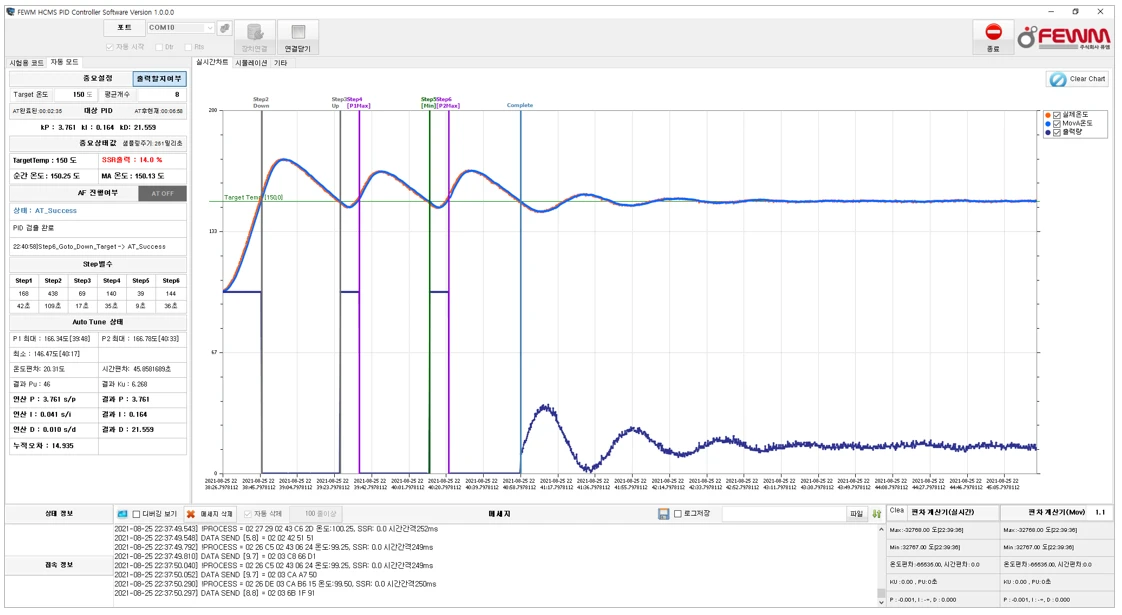Open the 실시간차트 tab

212,62
